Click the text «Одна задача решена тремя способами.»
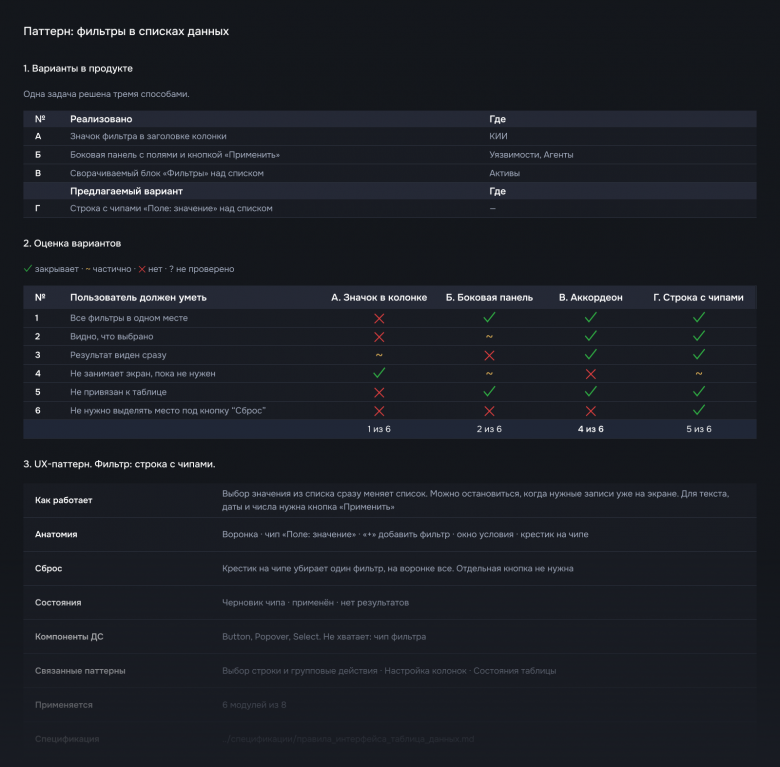The height and width of the screenshot is (767, 780). tap(106, 94)
